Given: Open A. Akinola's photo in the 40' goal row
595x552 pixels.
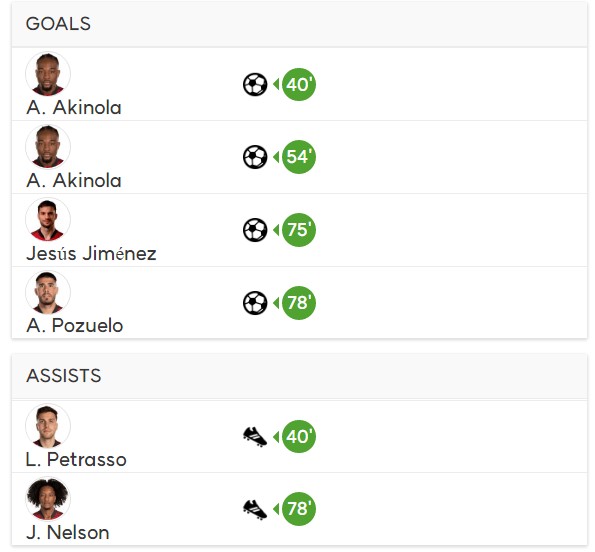Looking at the screenshot, I should pos(48,74).
